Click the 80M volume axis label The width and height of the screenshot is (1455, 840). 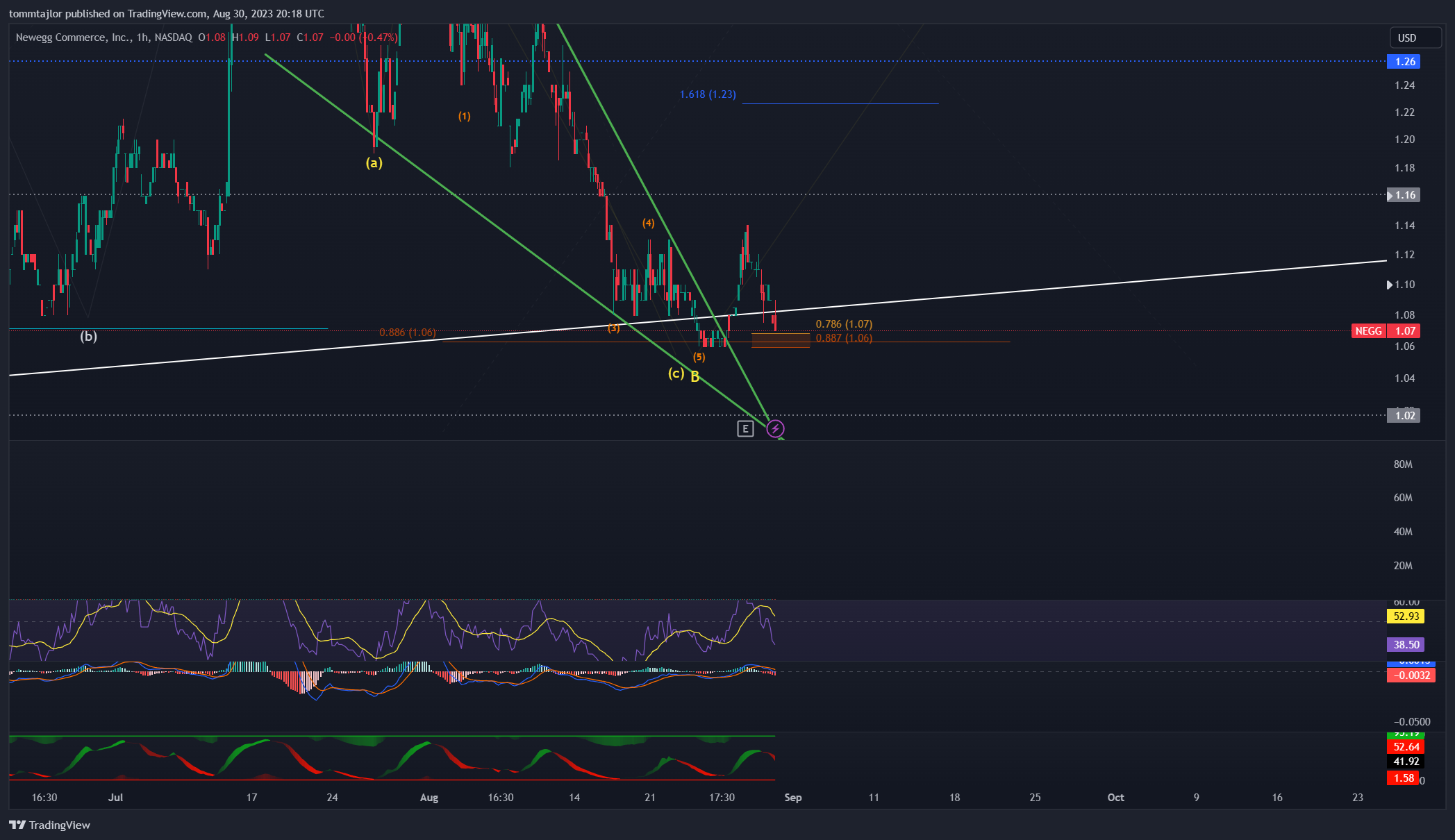coord(1403,464)
